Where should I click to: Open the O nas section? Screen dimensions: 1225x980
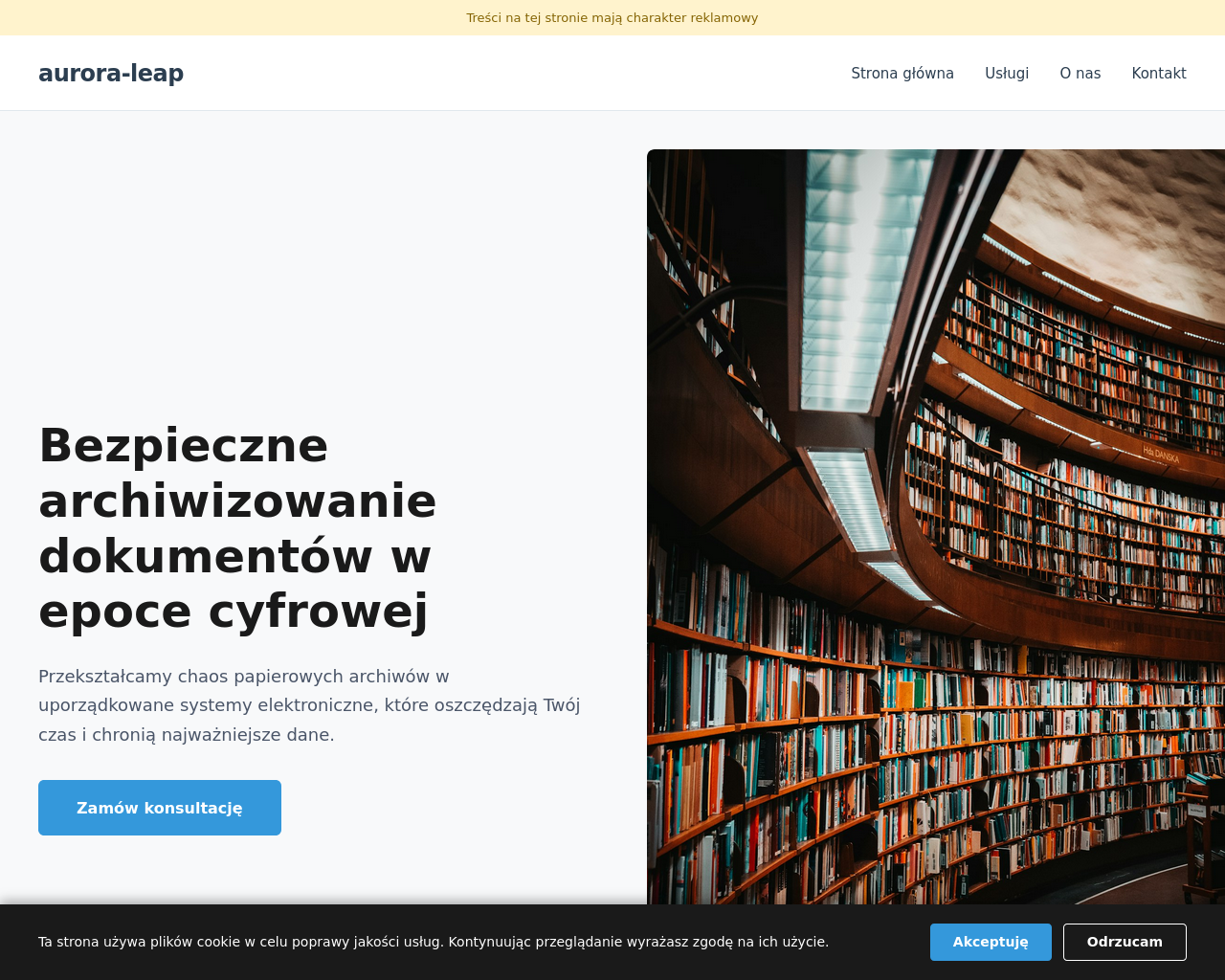[1080, 73]
